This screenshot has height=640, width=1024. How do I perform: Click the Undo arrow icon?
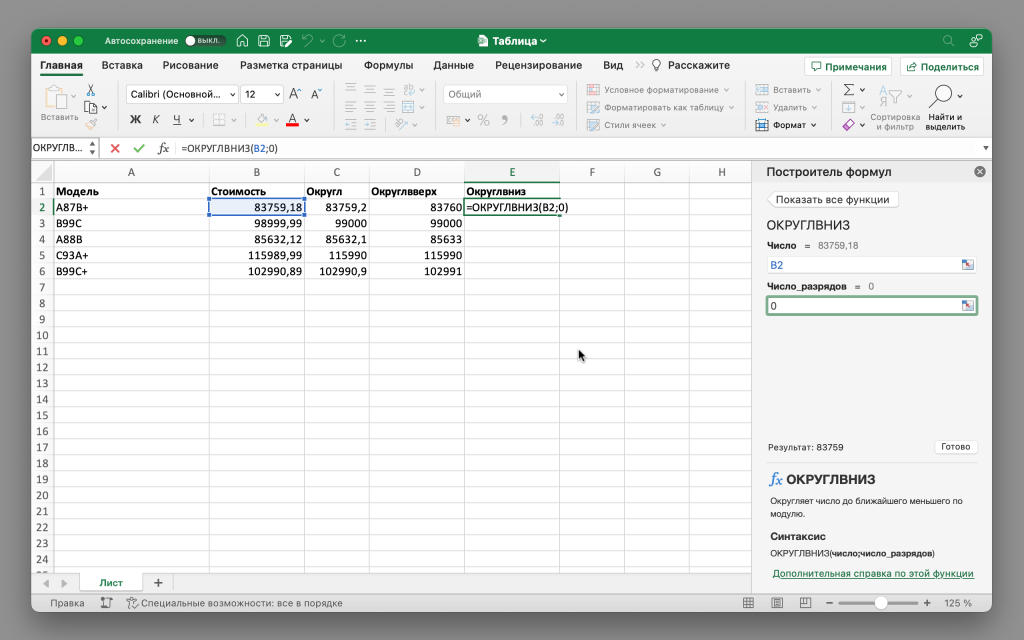[x=307, y=40]
